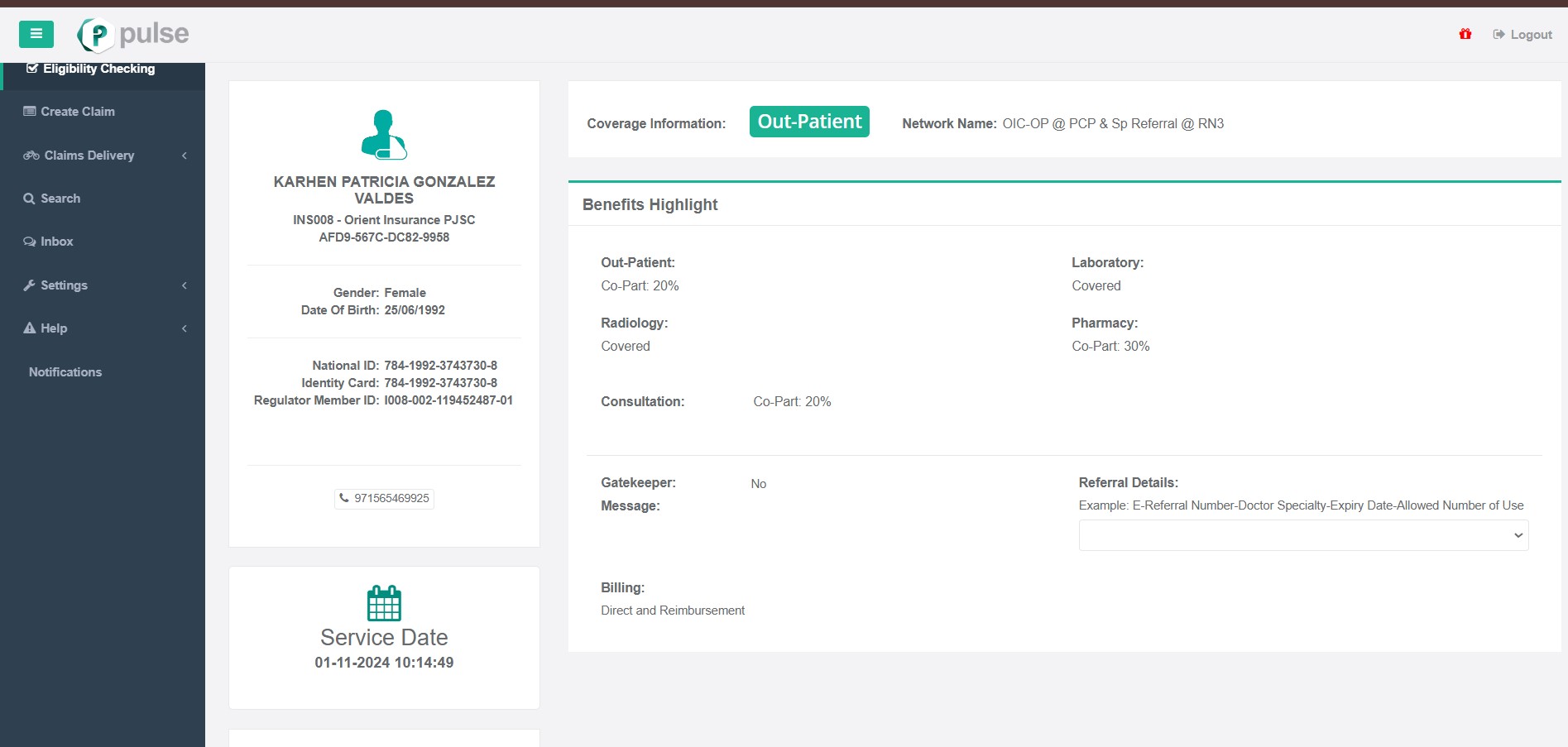
Task: Click the Settings wrench icon
Action: (x=29, y=285)
